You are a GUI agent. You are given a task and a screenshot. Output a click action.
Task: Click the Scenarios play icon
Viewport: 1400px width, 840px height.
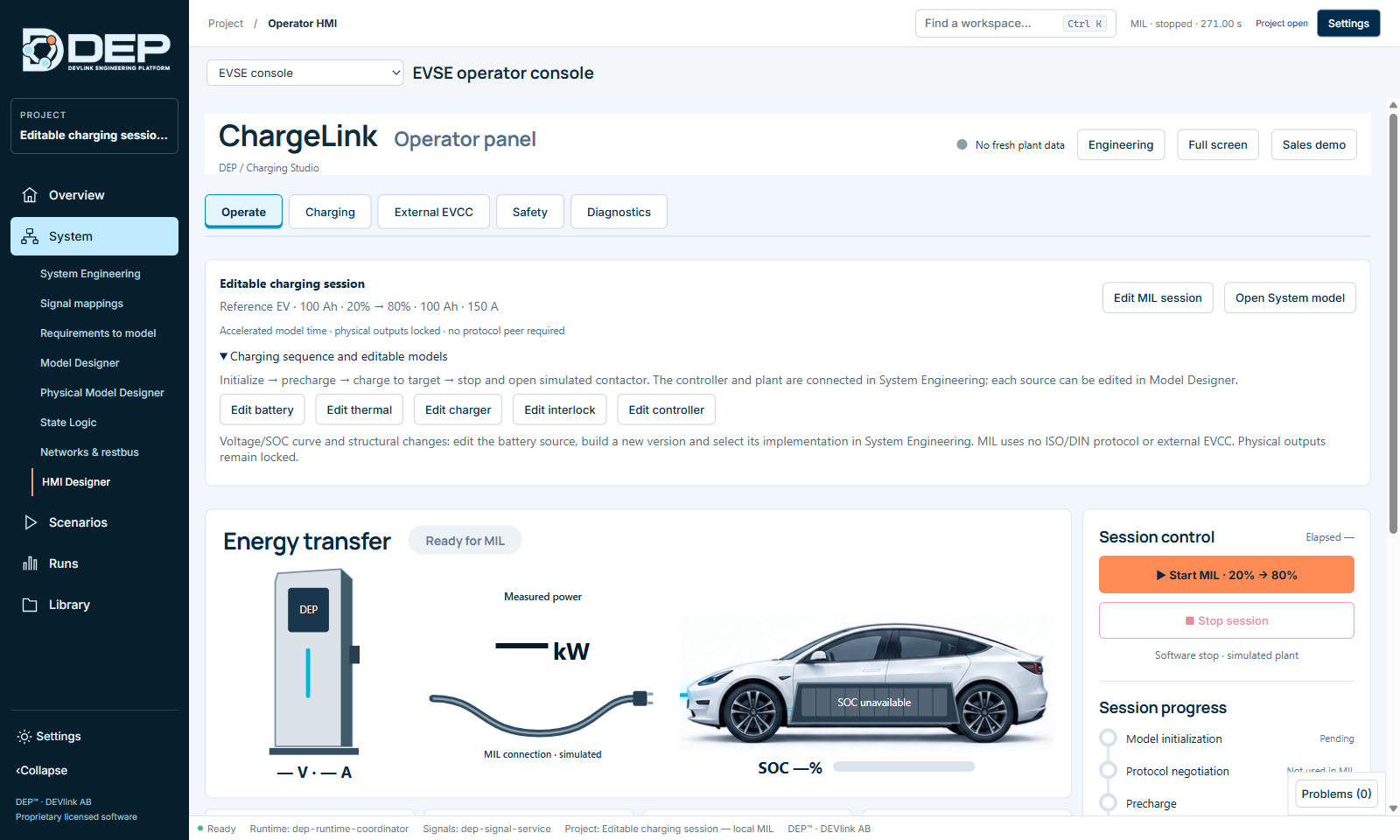click(31, 522)
